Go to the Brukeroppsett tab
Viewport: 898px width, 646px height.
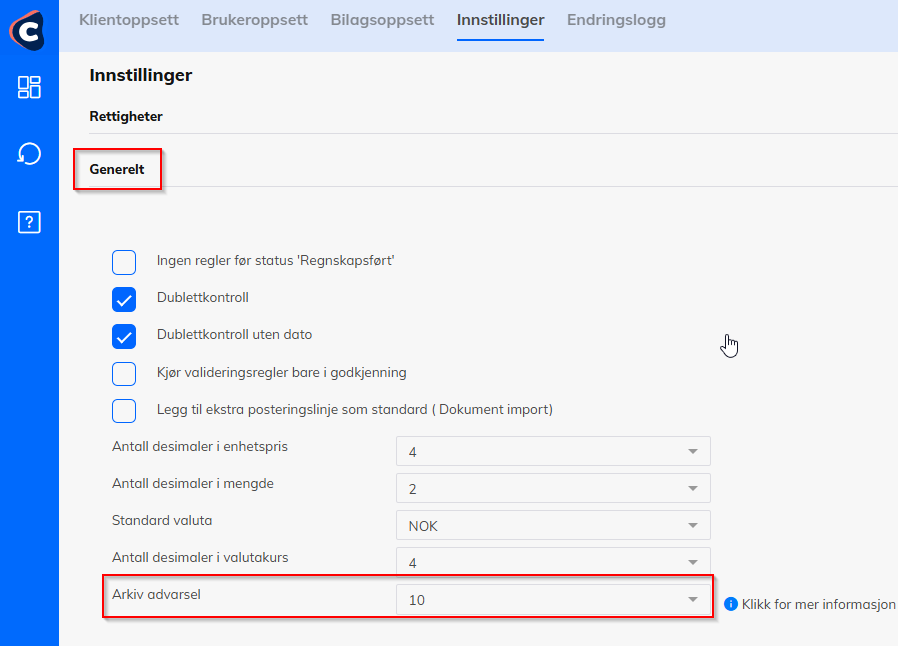click(x=254, y=20)
